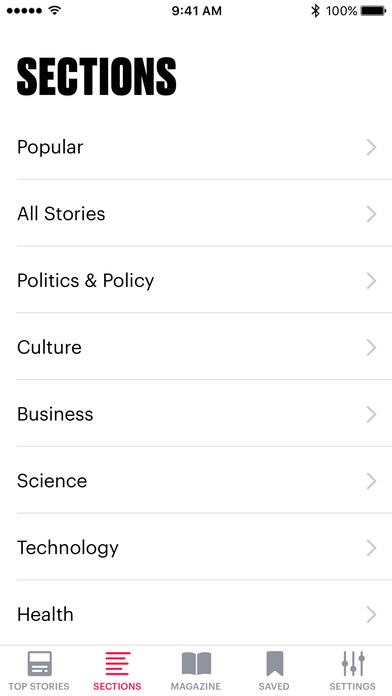Tap the Sections list icon
Screen dimensions: 392x696
(118, 664)
